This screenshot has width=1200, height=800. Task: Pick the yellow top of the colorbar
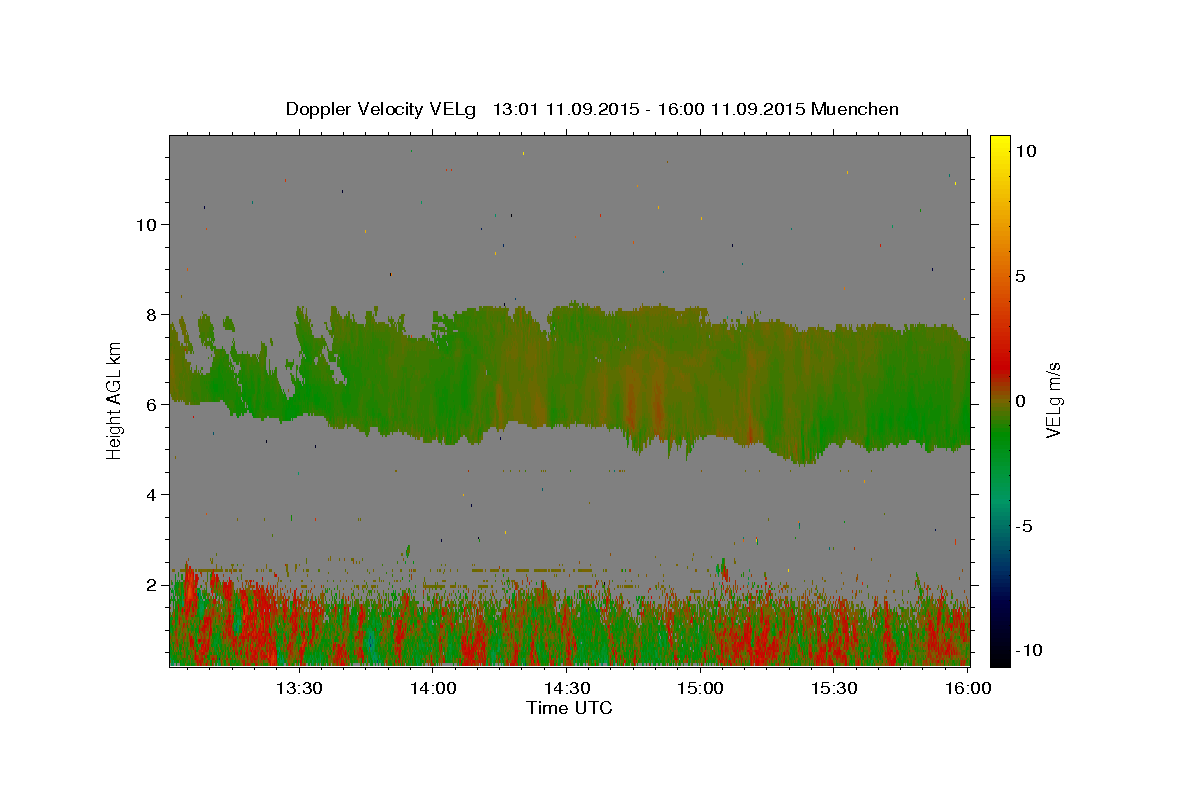pyautogui.click(x=999, y=145)
